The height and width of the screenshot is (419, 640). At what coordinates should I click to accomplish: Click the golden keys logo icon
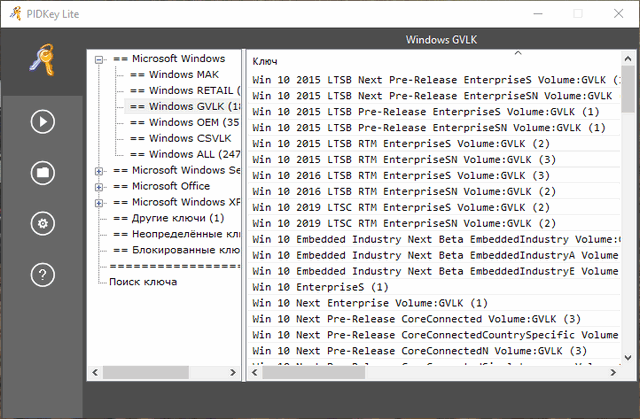(x=42, y=63)
